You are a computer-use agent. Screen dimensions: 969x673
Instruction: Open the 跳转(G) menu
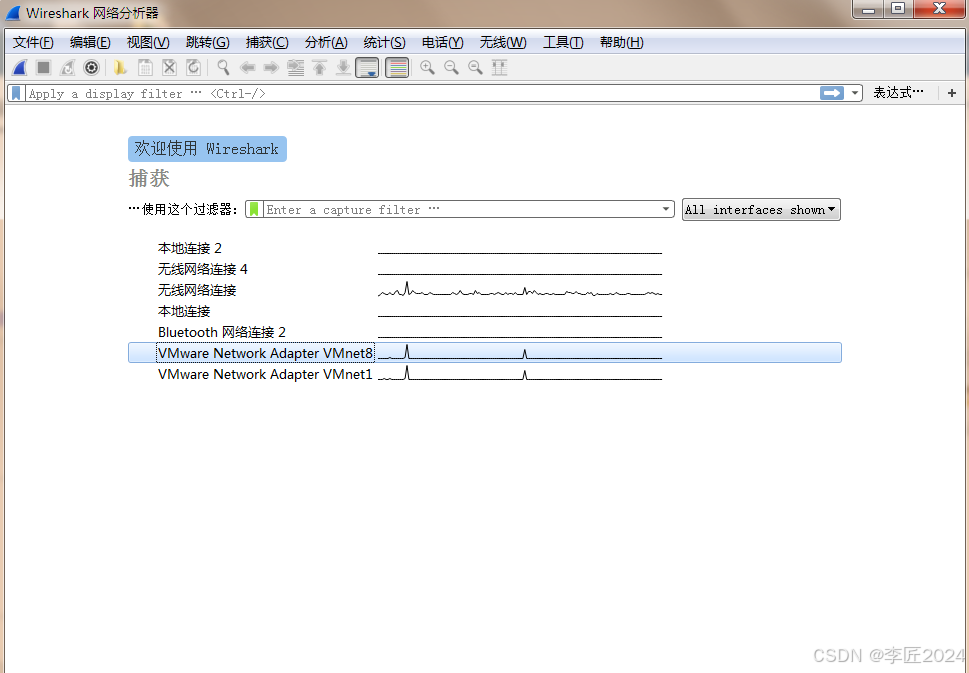click(208, 42)
